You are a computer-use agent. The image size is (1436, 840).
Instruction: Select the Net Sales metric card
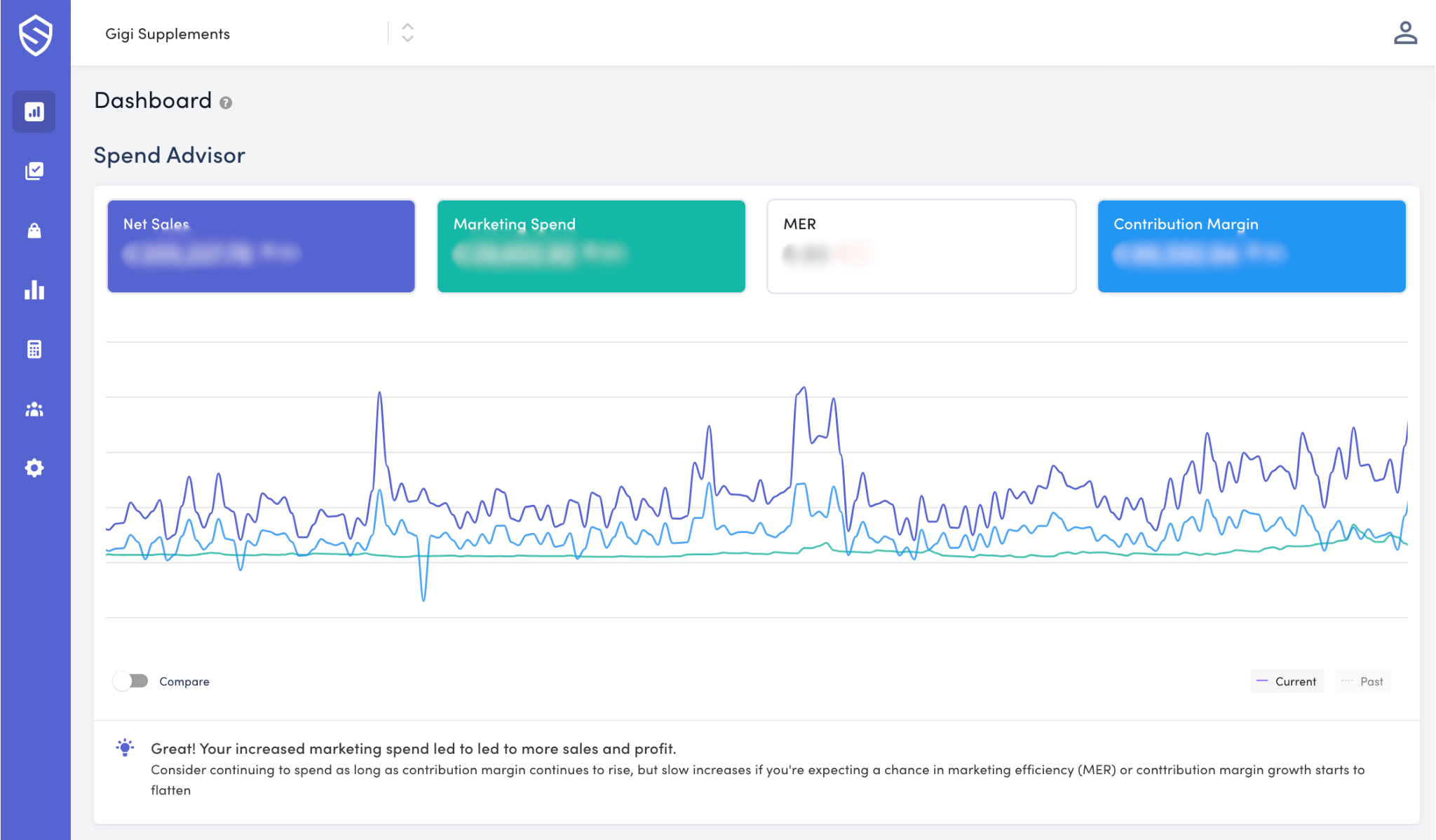(261, 246)
